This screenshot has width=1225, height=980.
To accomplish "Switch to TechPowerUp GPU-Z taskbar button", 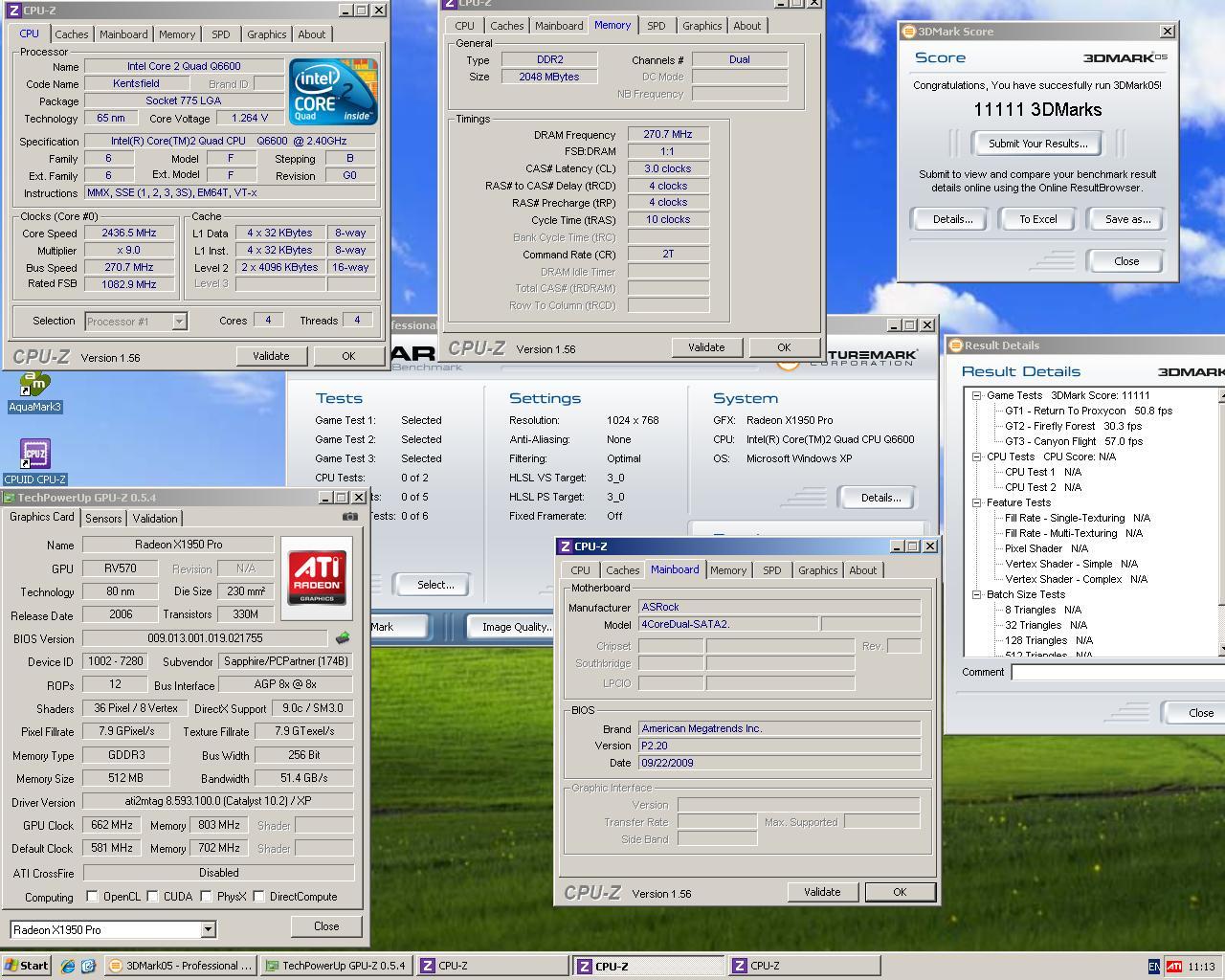I will tap(337, 967).
